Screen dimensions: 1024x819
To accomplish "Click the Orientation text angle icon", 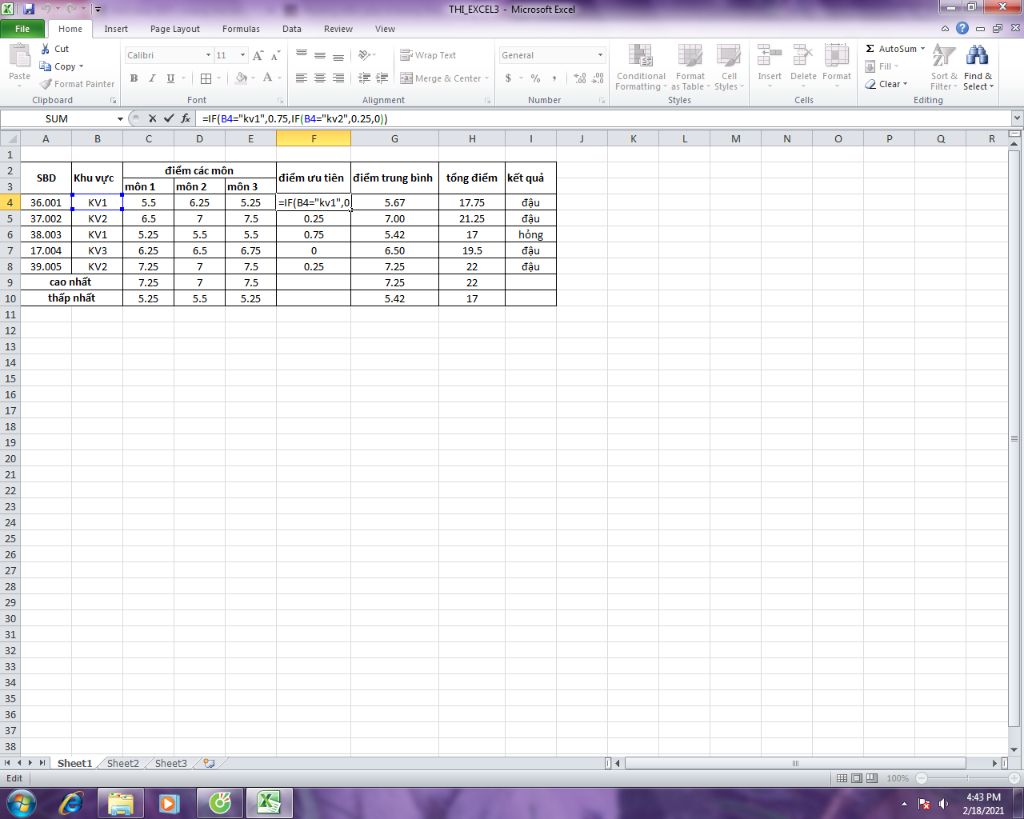I will tap(365, 56).
